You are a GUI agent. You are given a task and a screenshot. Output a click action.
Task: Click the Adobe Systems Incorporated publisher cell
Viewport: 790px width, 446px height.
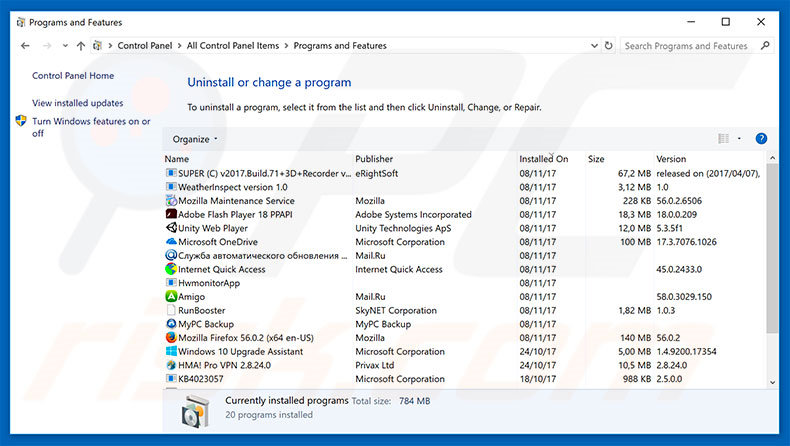tap(413, 215)
